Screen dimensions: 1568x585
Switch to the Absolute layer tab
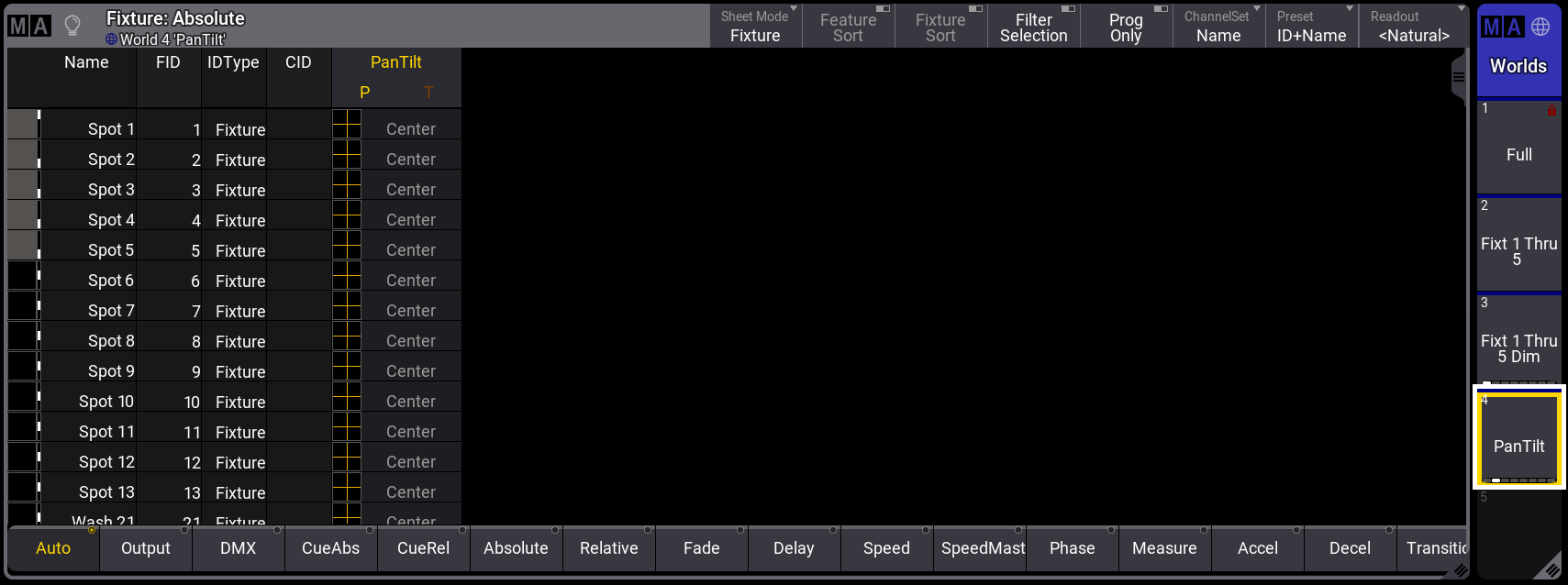[x=516, y=548]
